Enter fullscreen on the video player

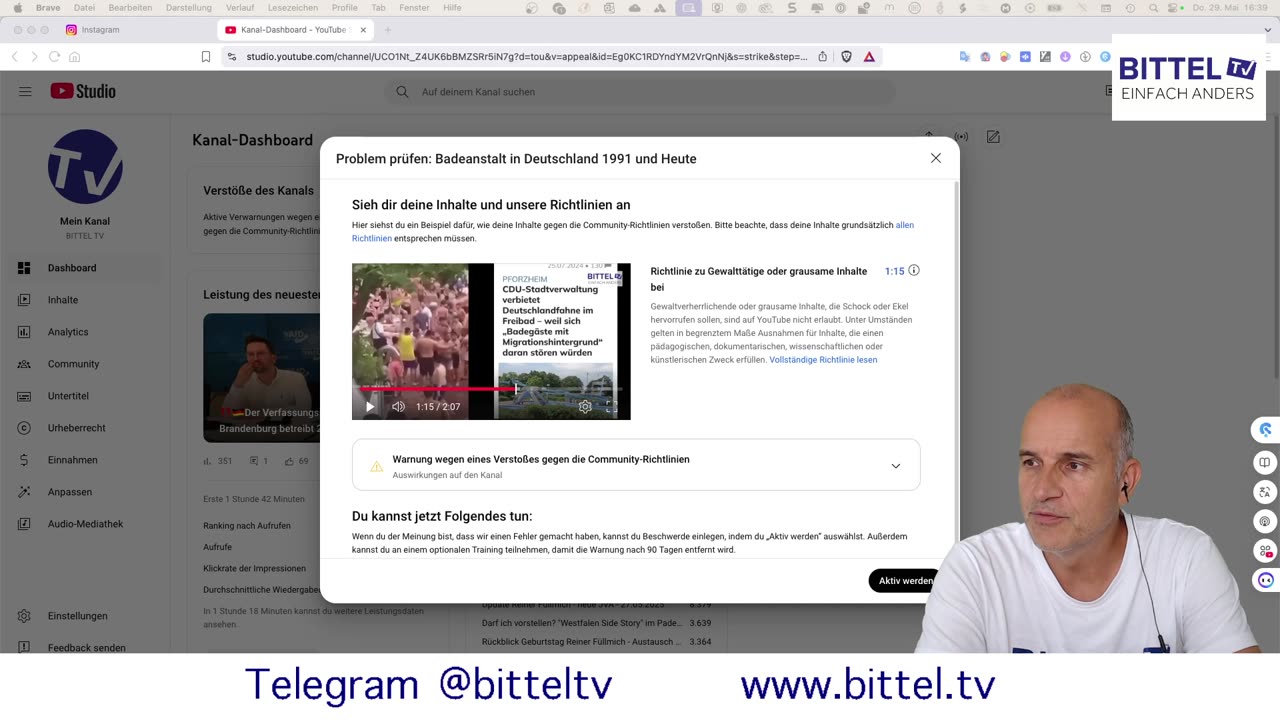coord(611,407)
